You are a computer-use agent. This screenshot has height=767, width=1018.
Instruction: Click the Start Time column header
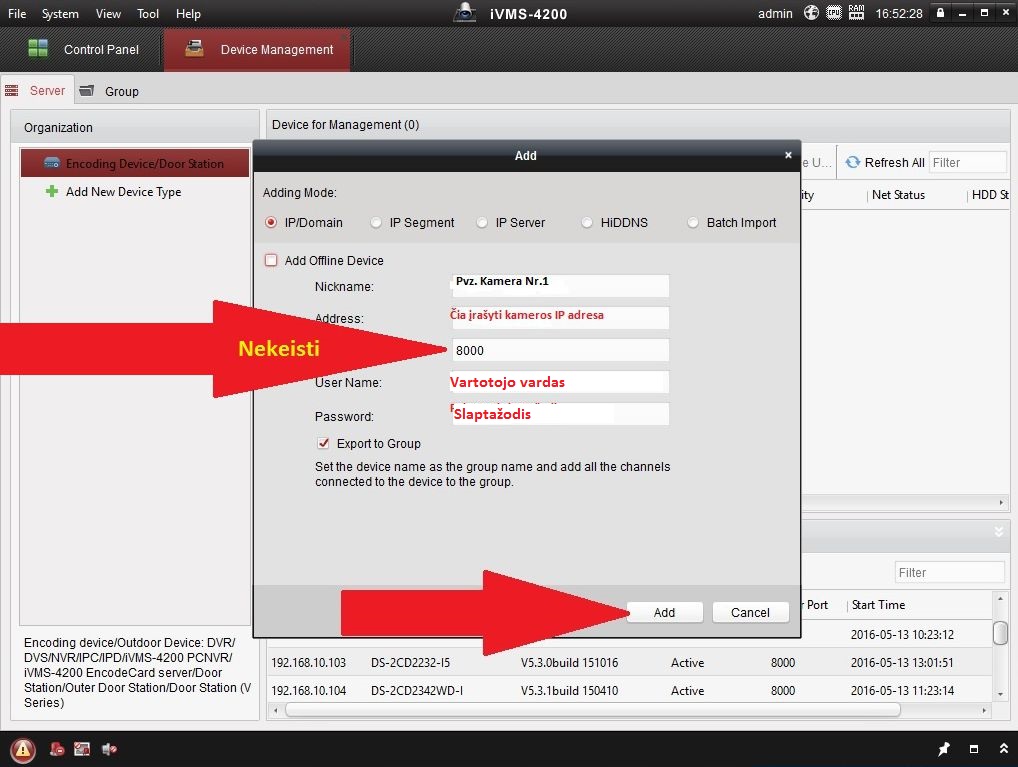(x=878, y=605)
